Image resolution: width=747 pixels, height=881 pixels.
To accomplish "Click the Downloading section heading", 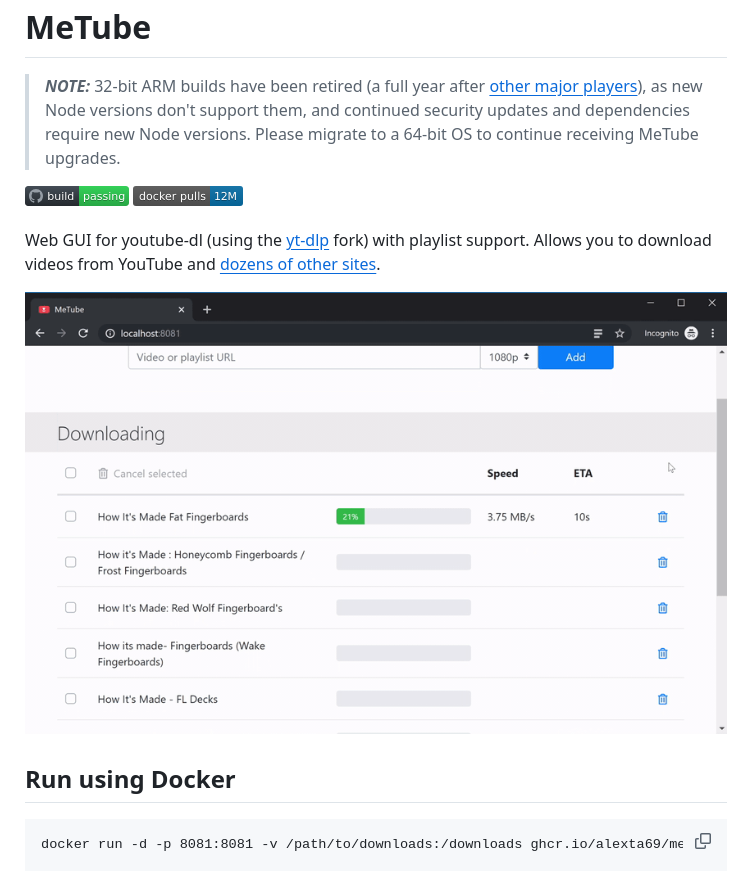I will [x=111, y=434].
